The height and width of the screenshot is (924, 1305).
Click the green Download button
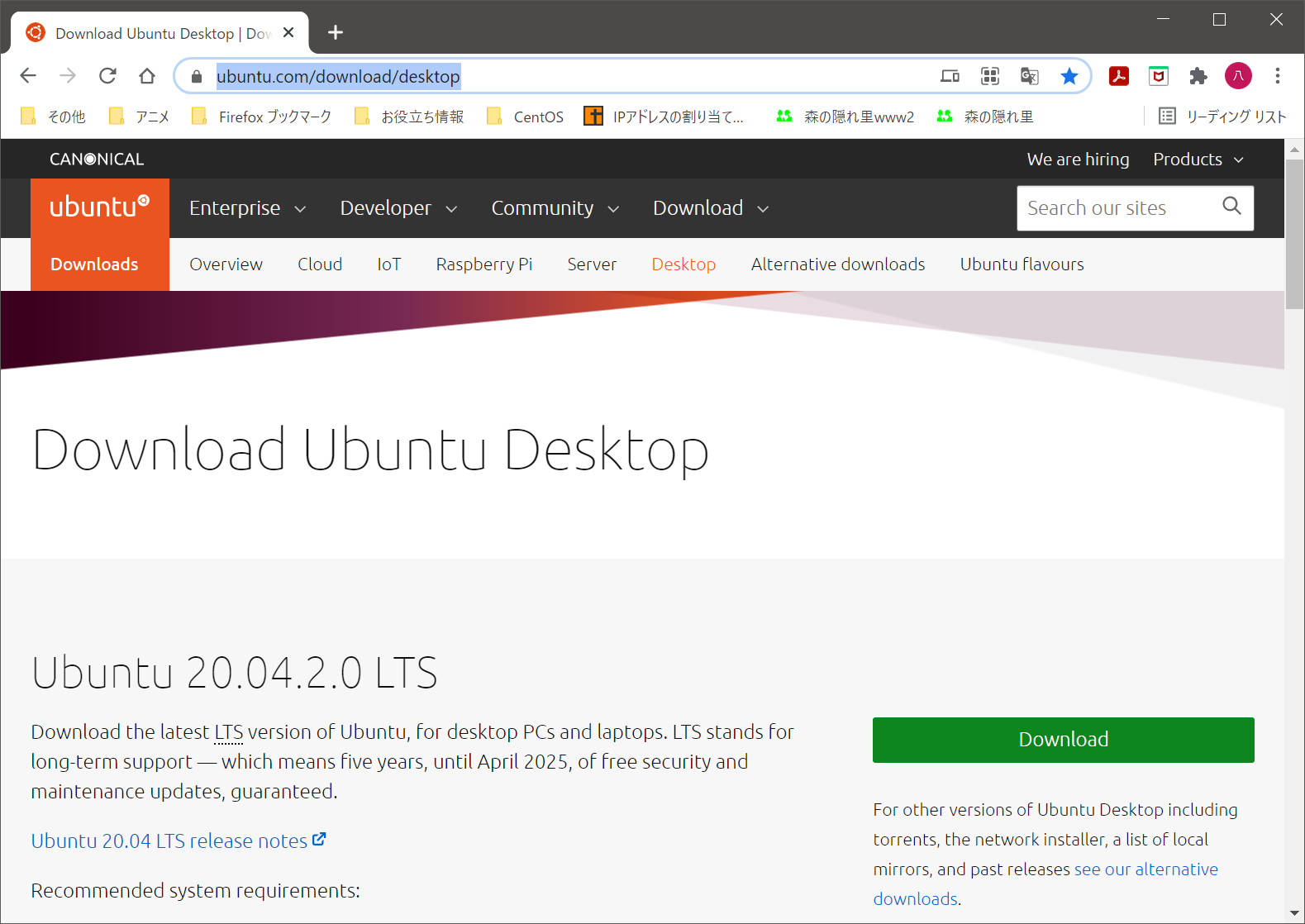pyautogui.click(x=1064, y=740)
